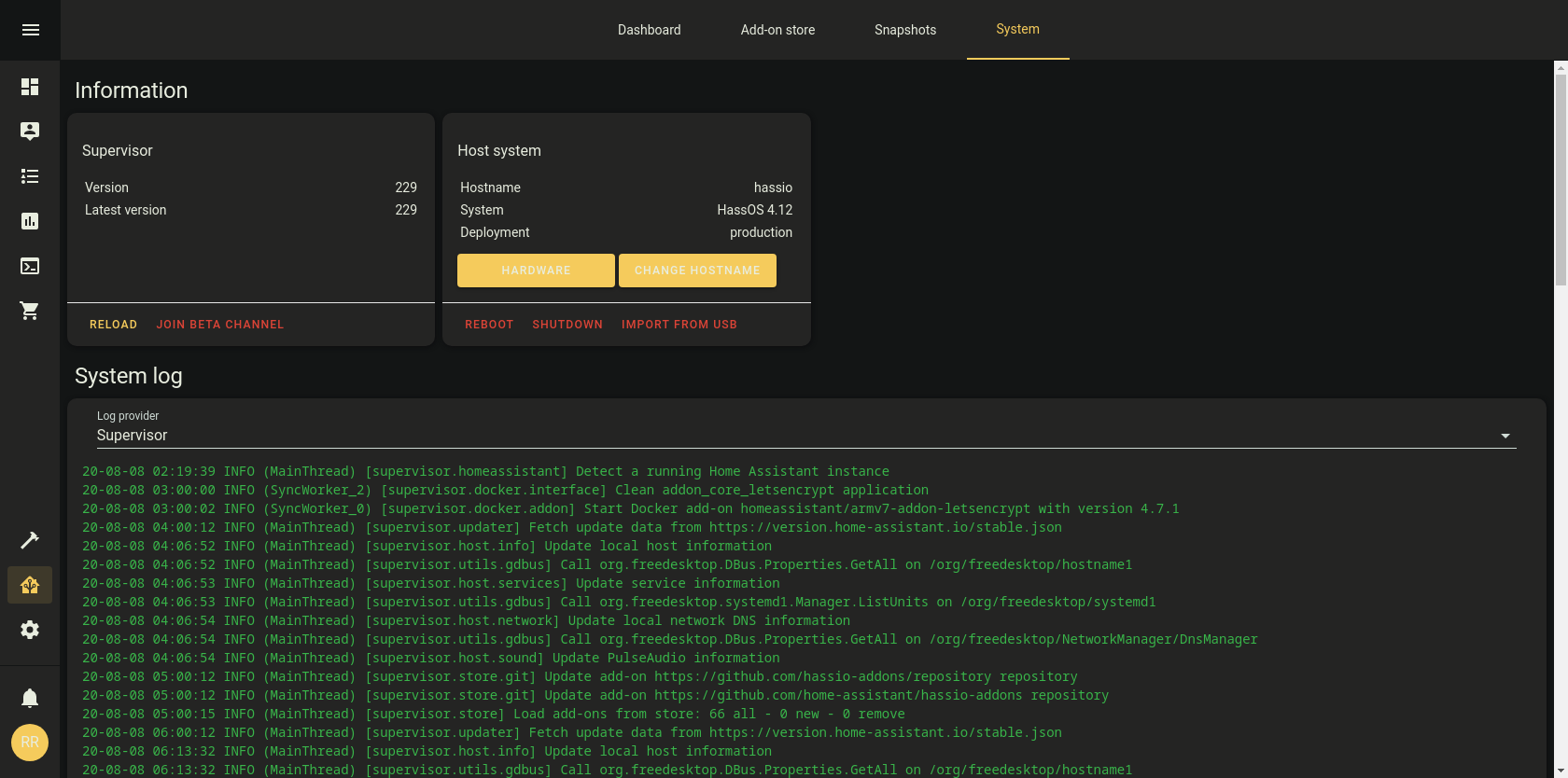Viewport: 1568px width, 778px height.
Task: Open the Map person icon in sidebar
Action: 30,132
